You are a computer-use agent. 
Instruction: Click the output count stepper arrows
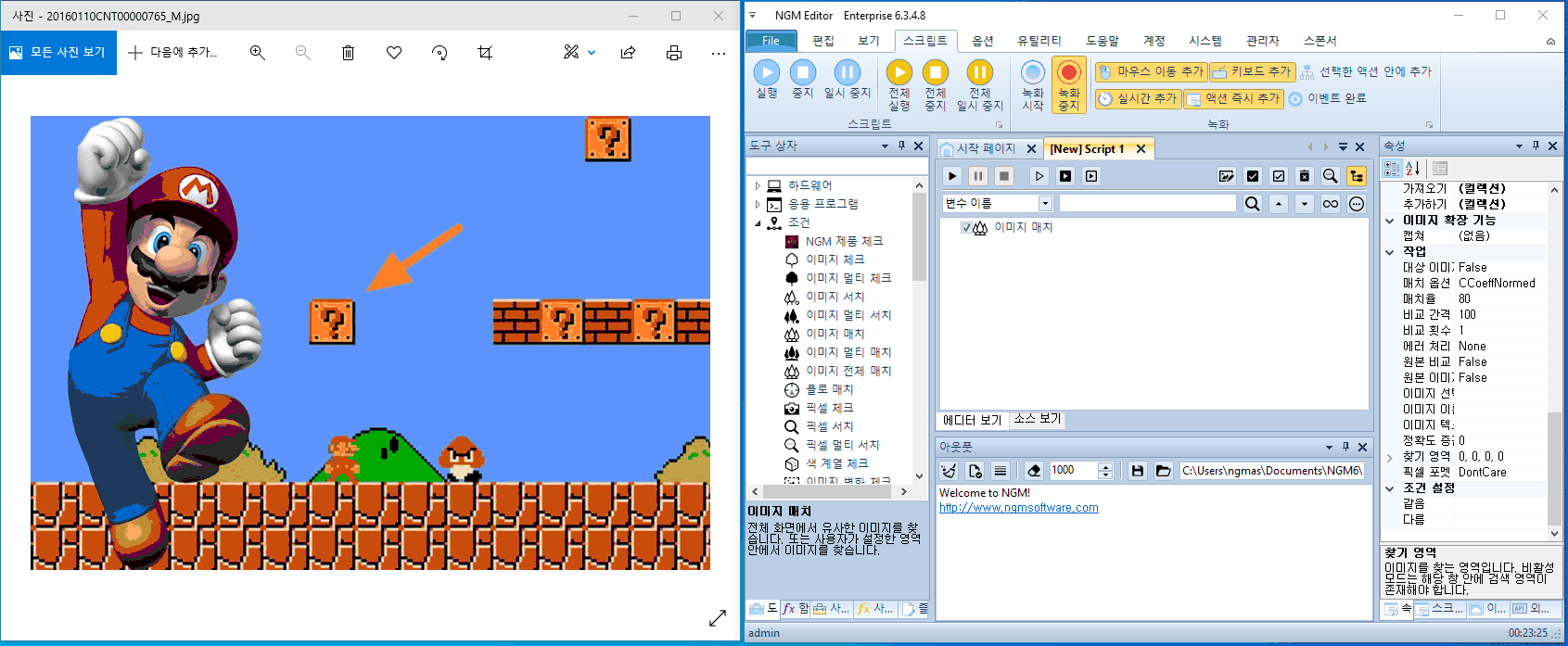coord(1105,471)
